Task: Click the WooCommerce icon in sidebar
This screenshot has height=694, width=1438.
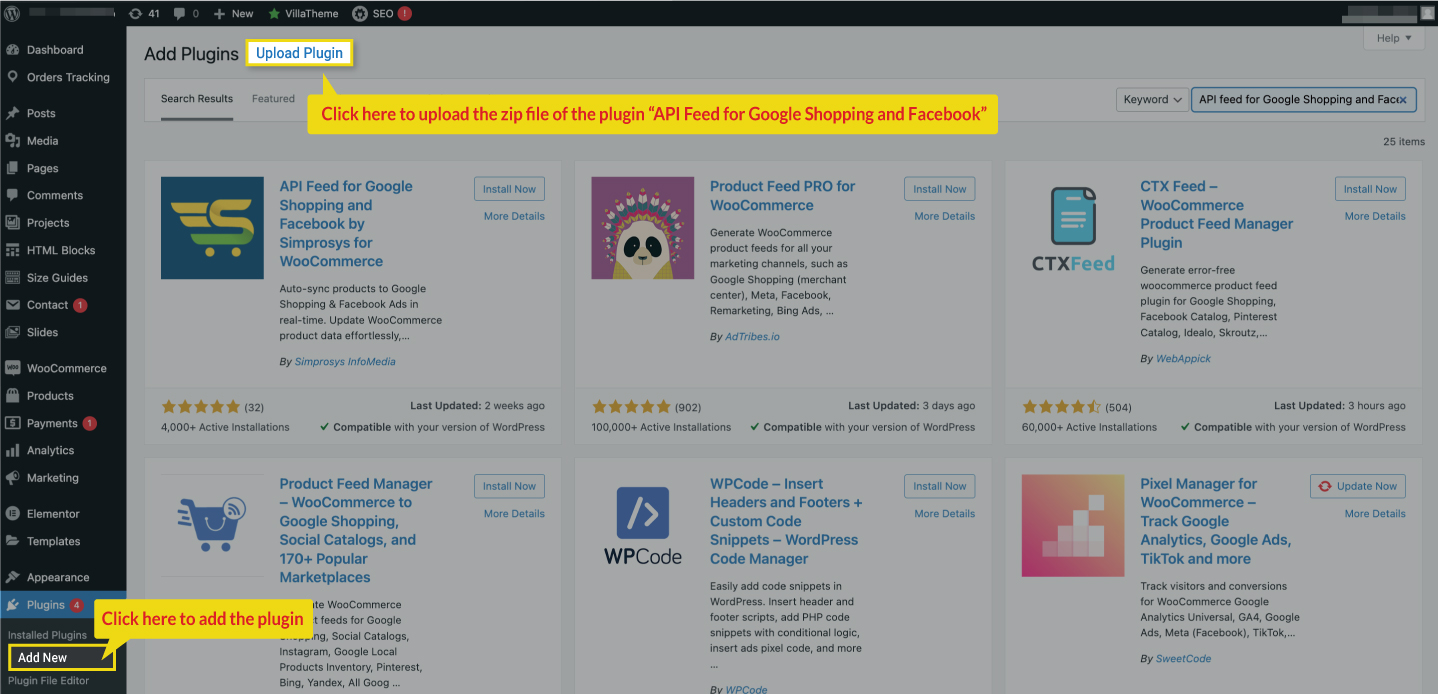Action: [x=13, y=368]
